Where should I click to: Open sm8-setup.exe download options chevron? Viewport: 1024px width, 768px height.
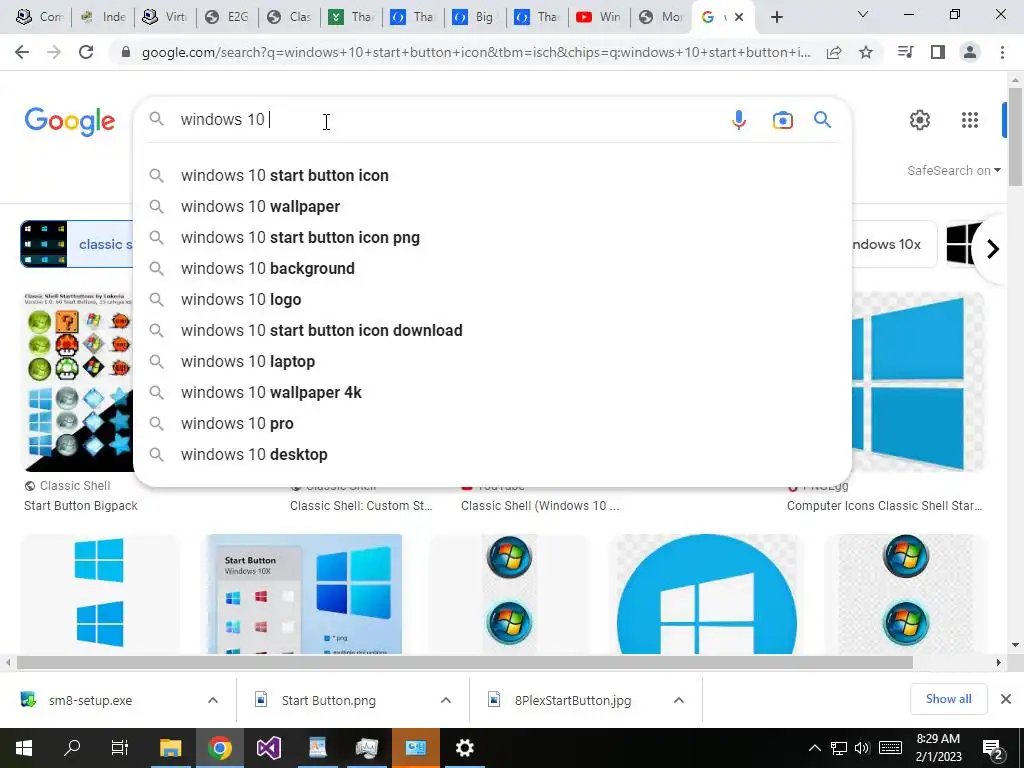(x=213, y=700)
